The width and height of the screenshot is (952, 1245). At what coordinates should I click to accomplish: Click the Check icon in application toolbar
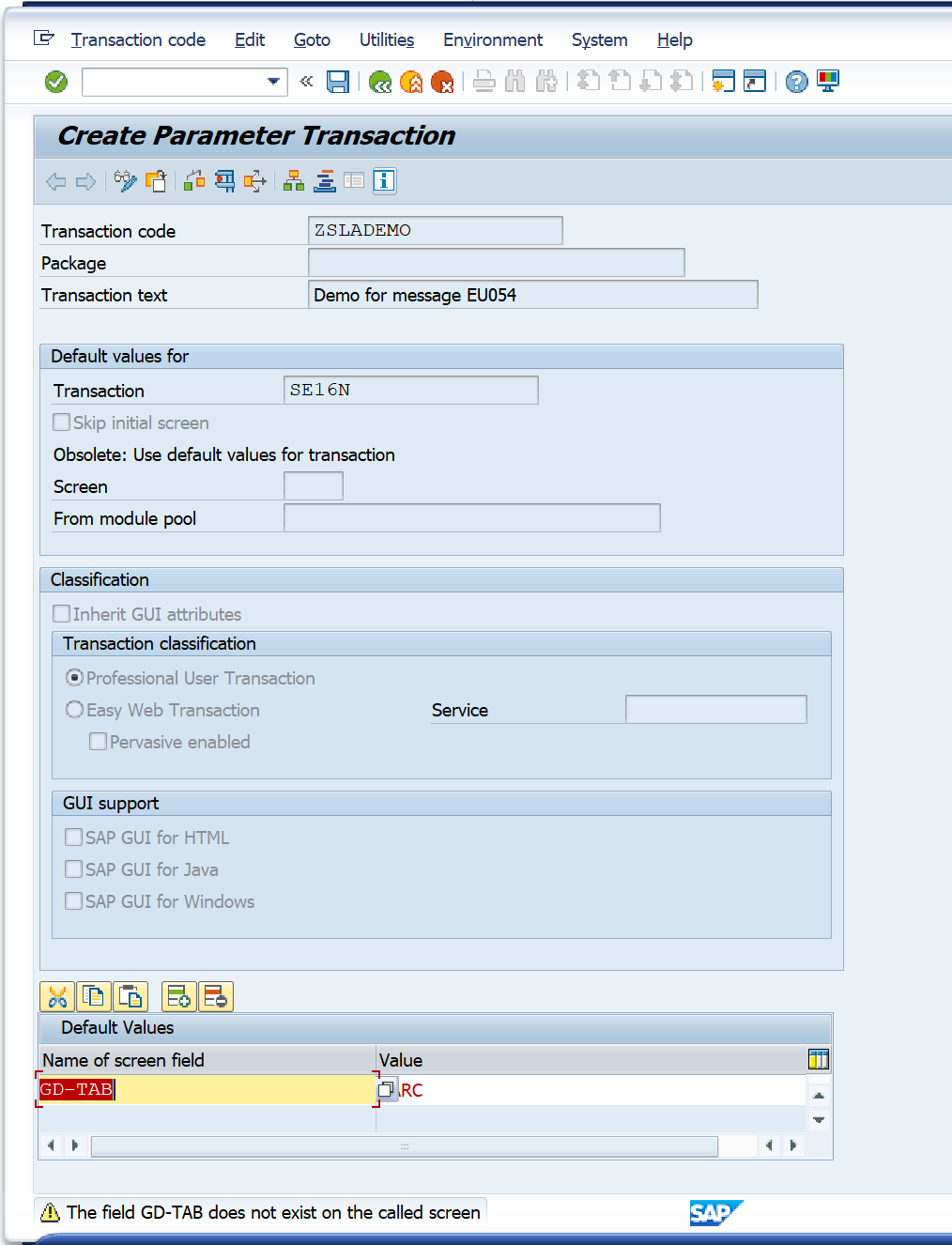pos(194,180)
